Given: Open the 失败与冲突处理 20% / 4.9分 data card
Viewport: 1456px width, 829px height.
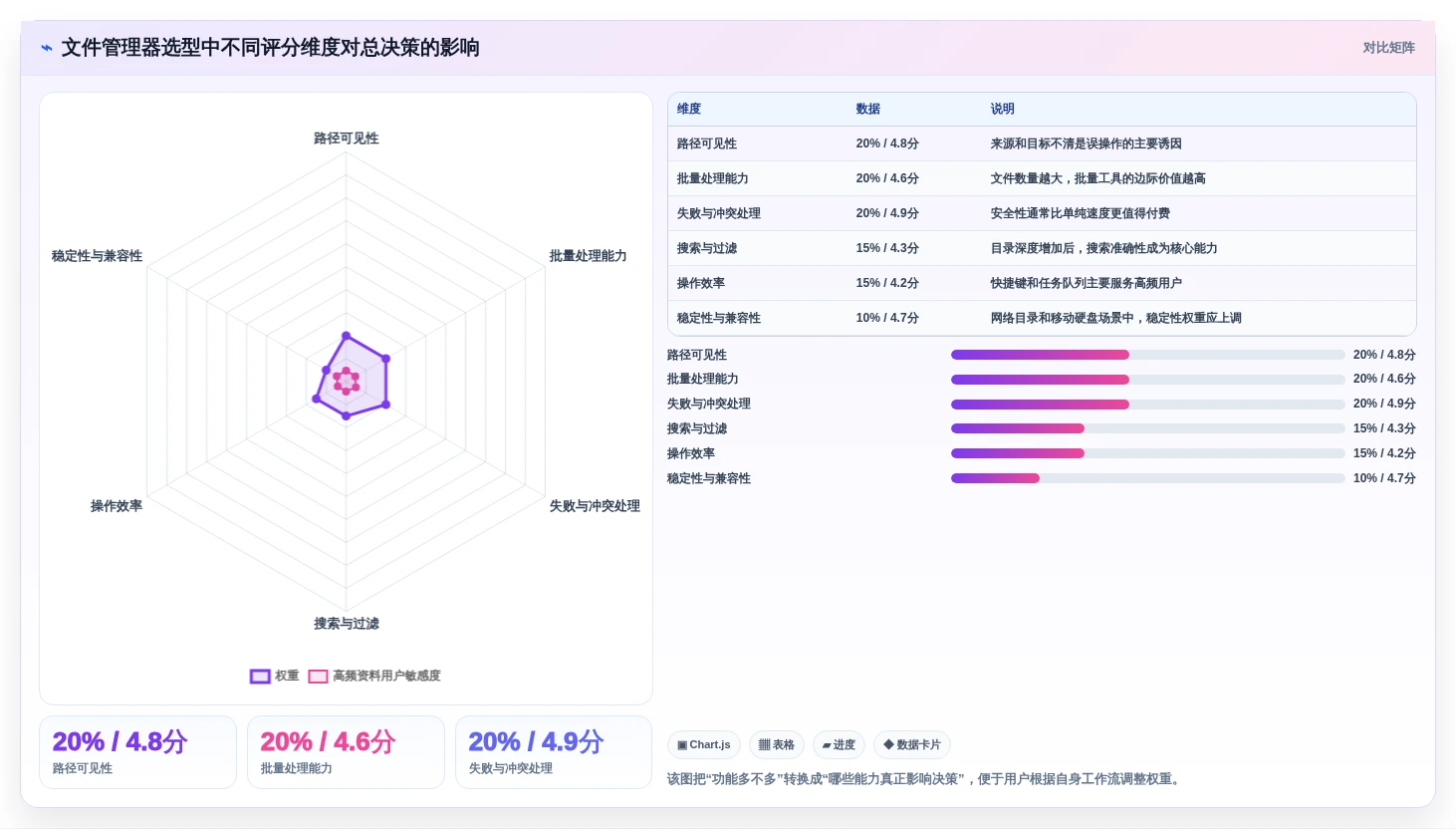Looking at the screenshot, I should click(x=554, y=752).
